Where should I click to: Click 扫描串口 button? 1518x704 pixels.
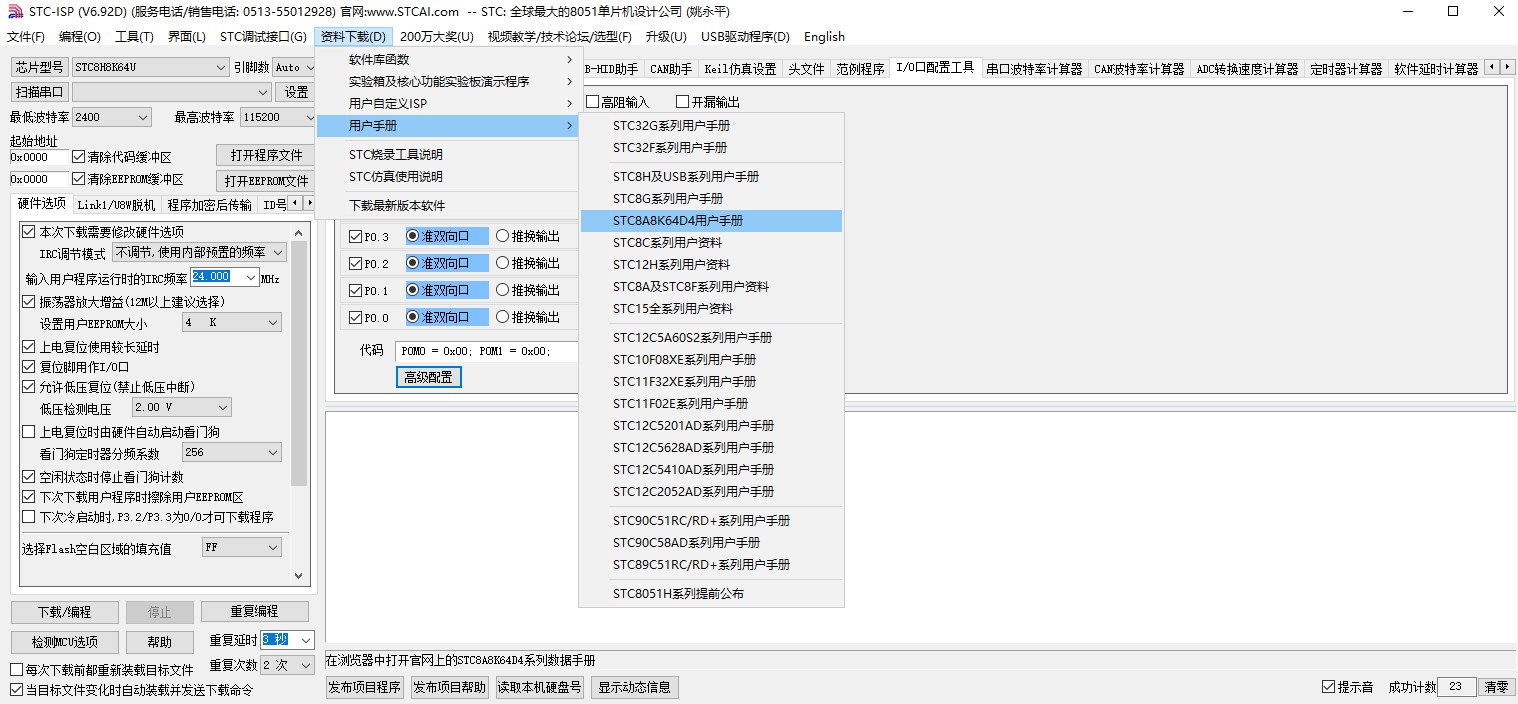click(38, 92)
